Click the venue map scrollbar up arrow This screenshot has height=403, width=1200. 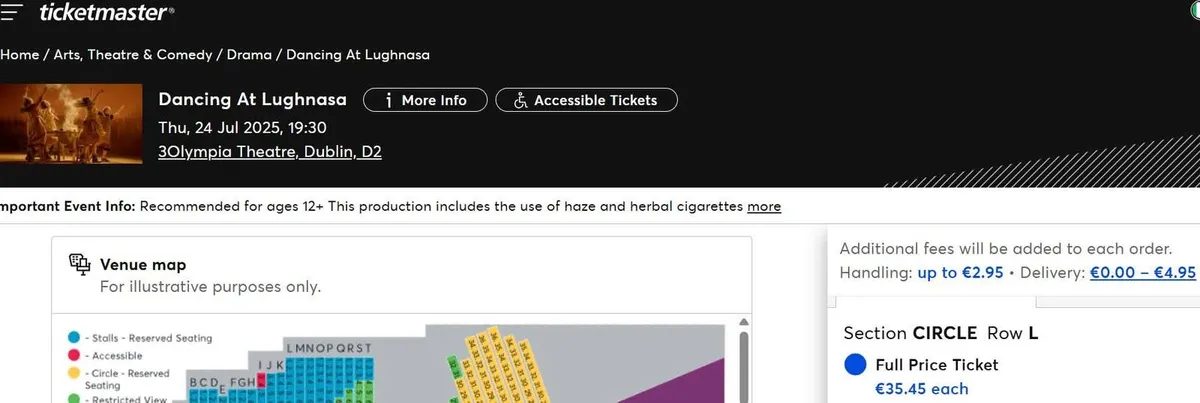click(743, 323)
